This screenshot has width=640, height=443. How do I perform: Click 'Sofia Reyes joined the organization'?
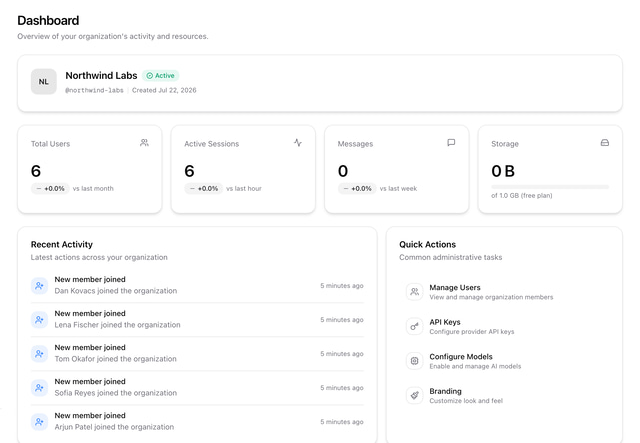[x=116, y=393]
